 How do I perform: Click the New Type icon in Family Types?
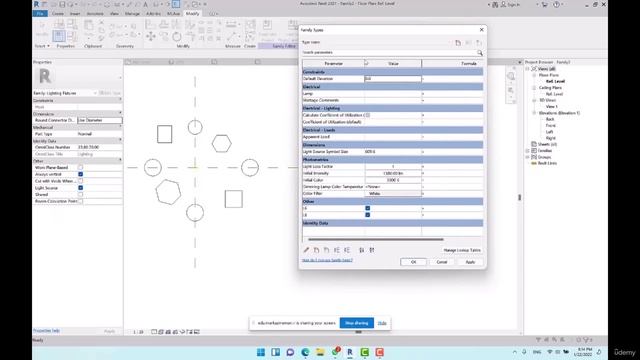[x=458, y=42]
